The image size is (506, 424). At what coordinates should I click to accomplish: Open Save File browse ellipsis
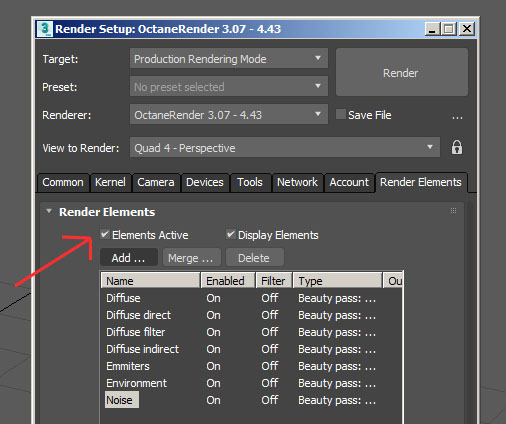(457, 117)
